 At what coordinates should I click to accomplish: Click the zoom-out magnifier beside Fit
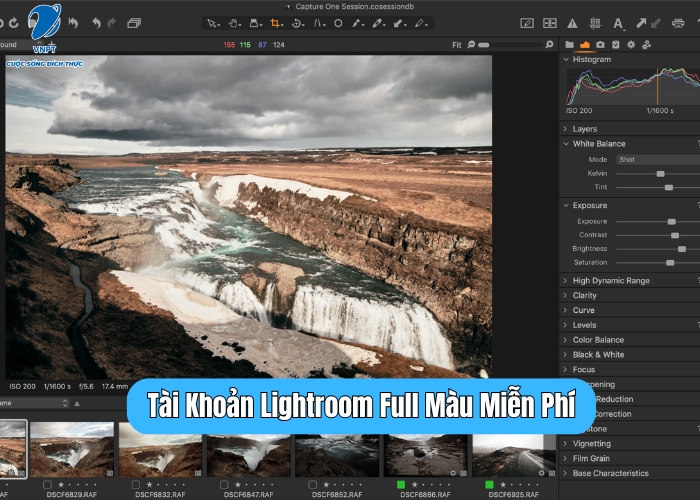471,44
